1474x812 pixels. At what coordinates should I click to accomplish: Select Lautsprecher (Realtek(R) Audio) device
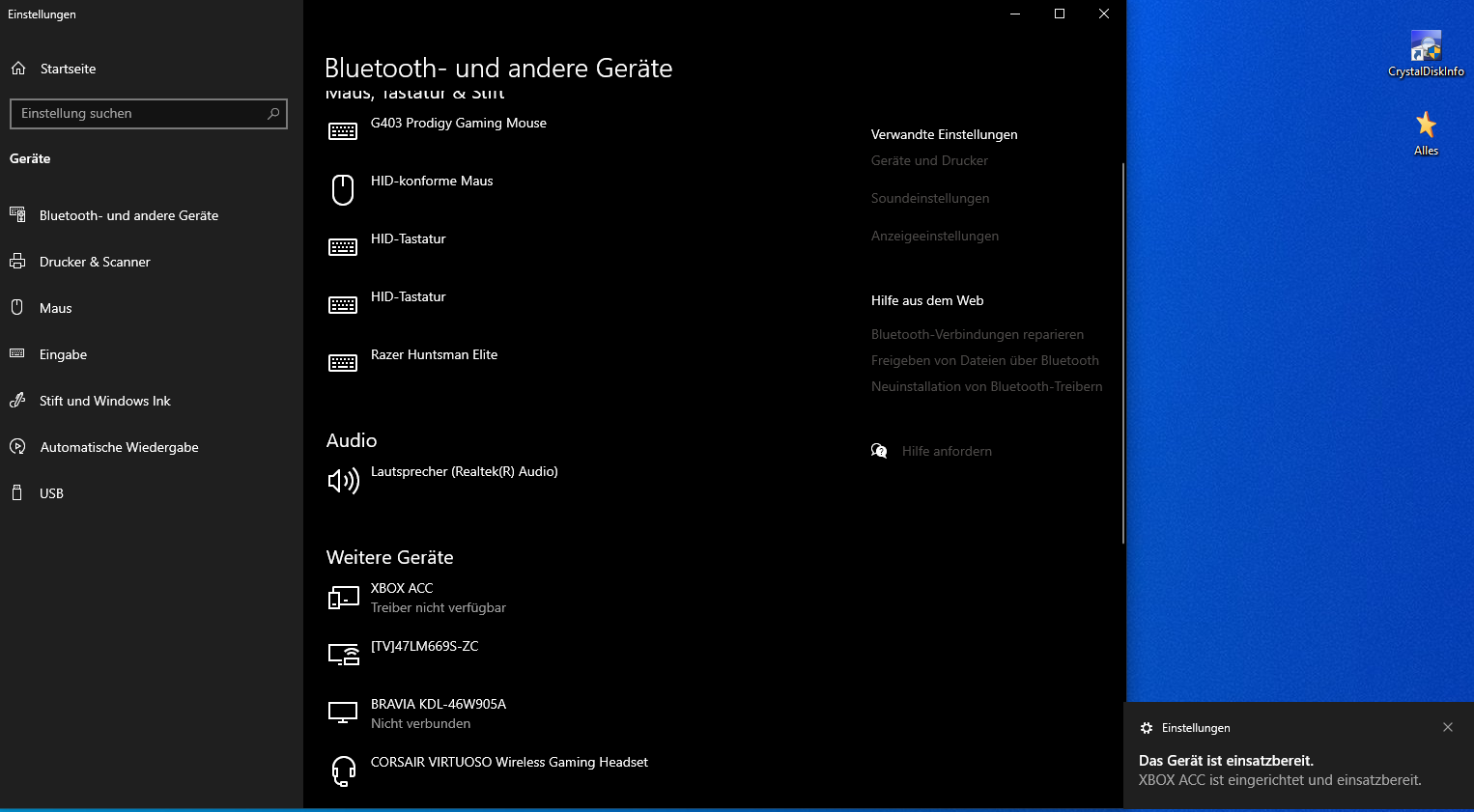pos(465,471)
